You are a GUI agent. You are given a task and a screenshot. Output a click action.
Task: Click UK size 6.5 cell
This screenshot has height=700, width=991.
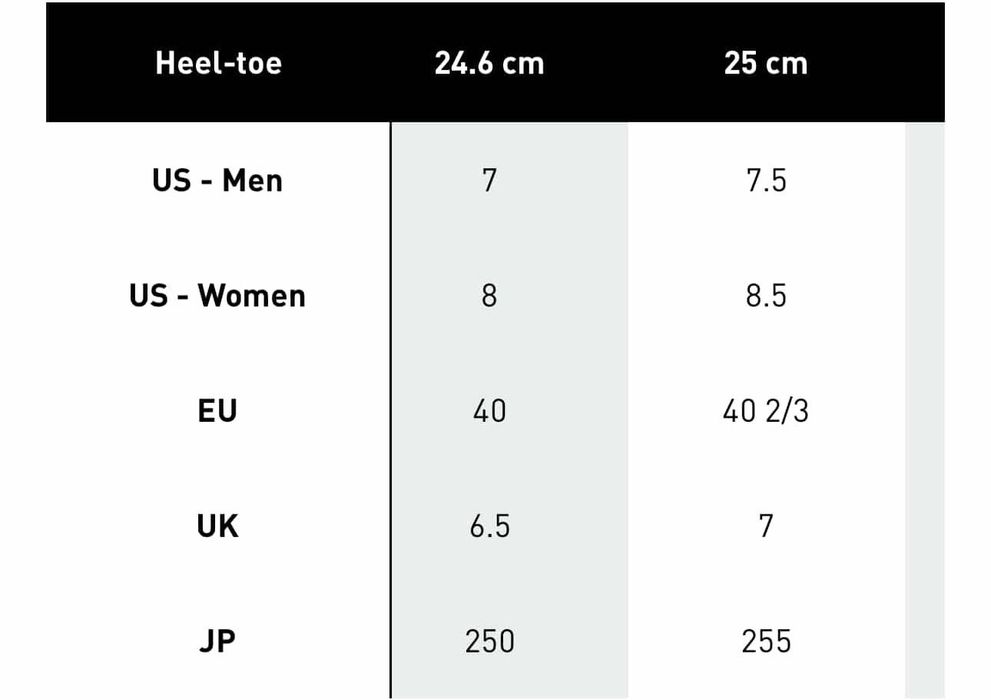click(489, 526)
